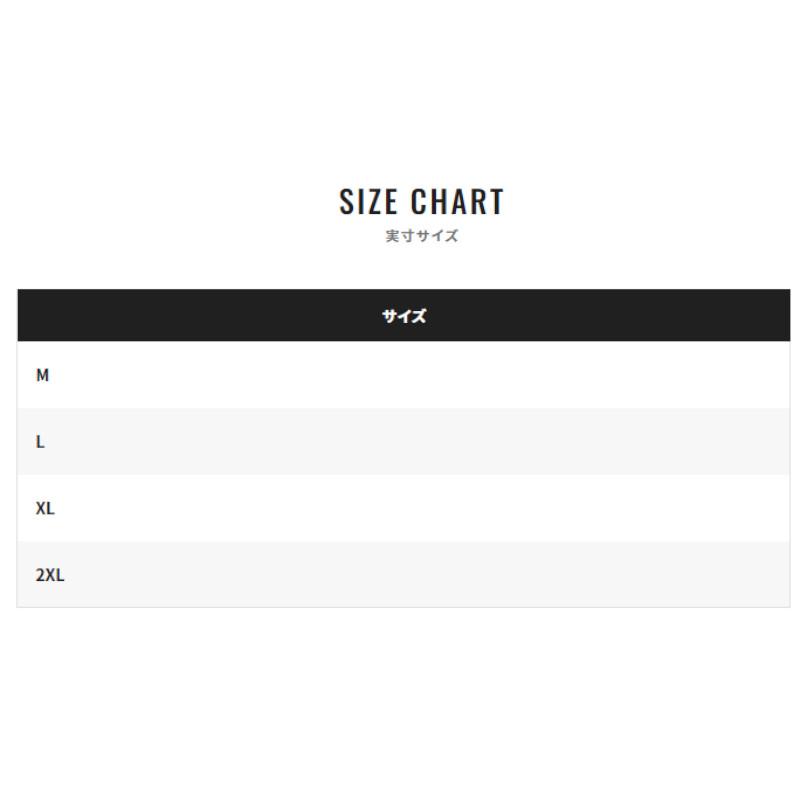Viewport: 800px width, 800px height.
Task: Click the SIZE CHART heading
Action: (421, 202)
